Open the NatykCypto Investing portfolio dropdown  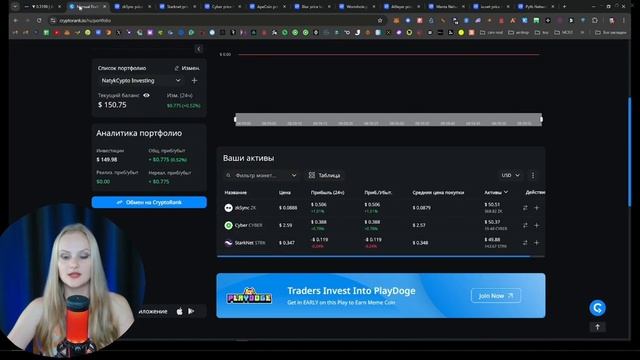pyautogui.click(x=141, y=80)
